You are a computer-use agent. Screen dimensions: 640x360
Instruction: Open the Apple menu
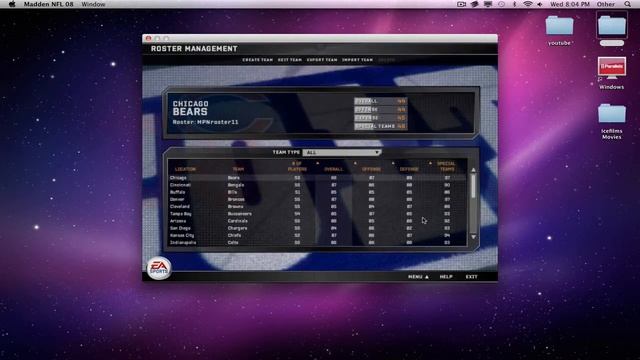[x=12, y=4]
